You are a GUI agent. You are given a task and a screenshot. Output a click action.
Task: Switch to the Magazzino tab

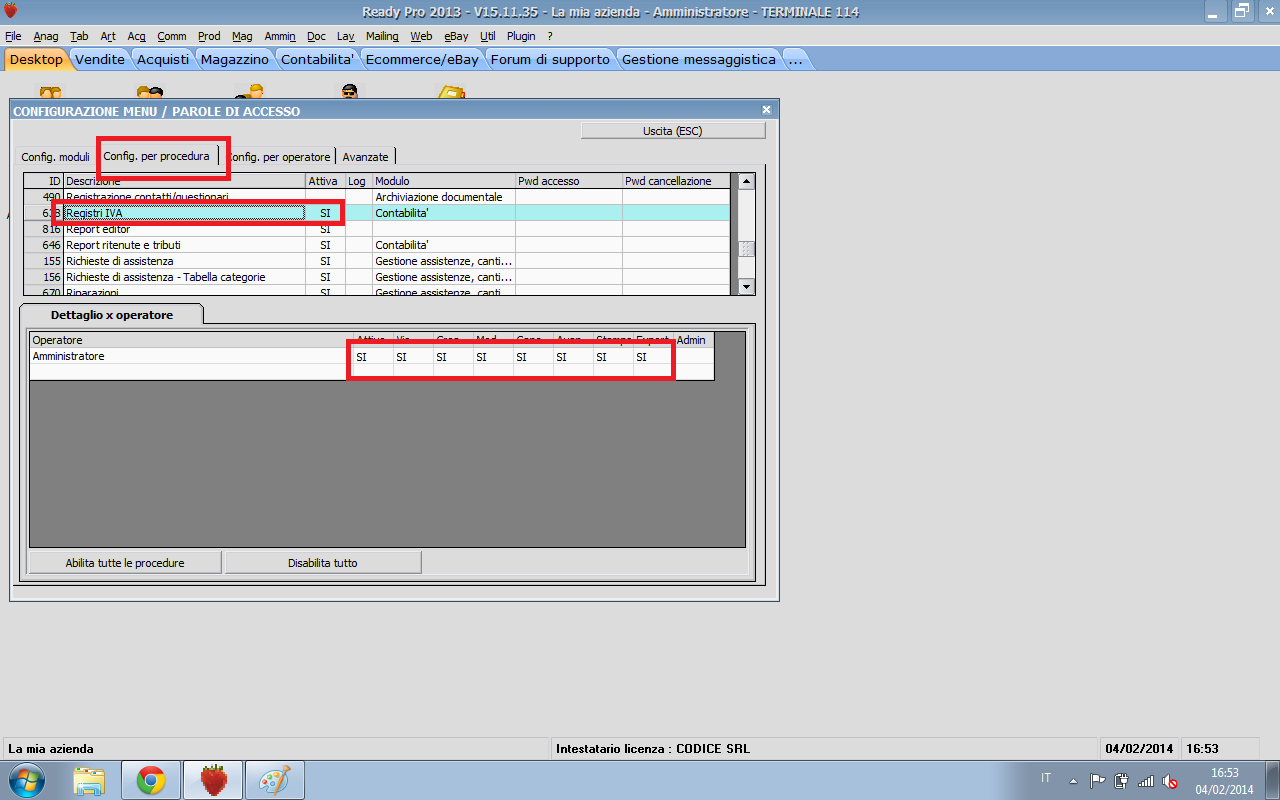pos(235,59)
